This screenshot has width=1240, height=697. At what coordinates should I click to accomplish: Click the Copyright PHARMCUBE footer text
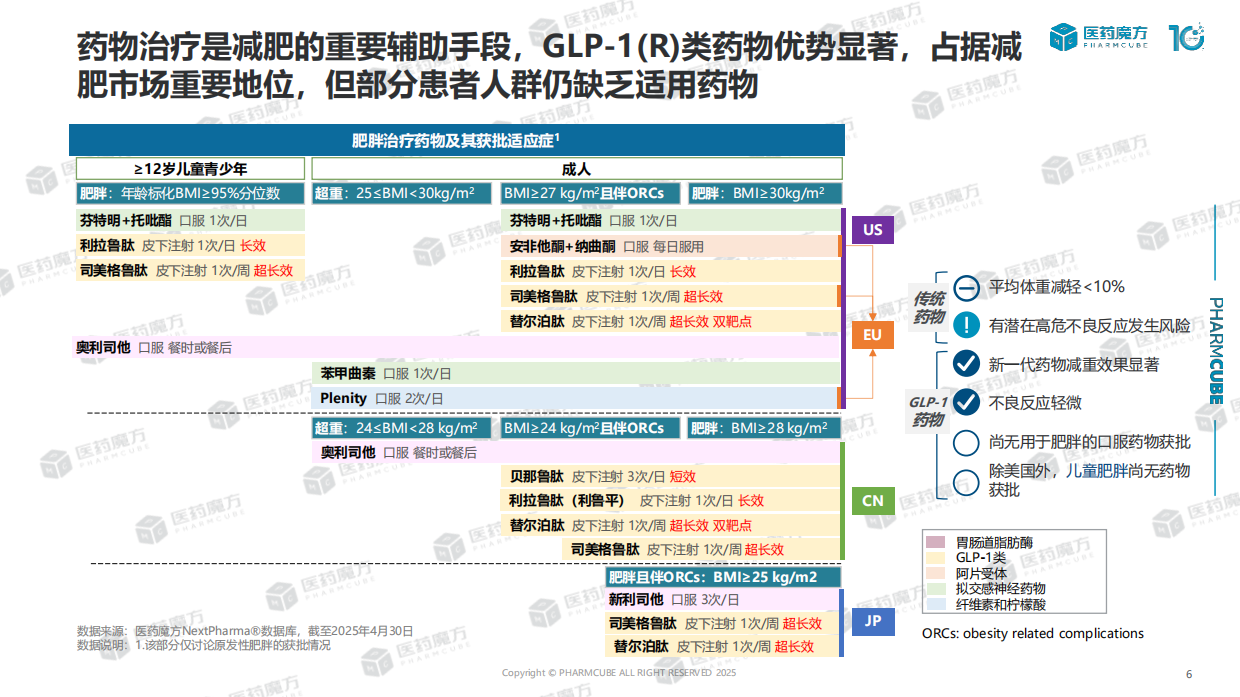pyautogui.click(x=619, y=674)
